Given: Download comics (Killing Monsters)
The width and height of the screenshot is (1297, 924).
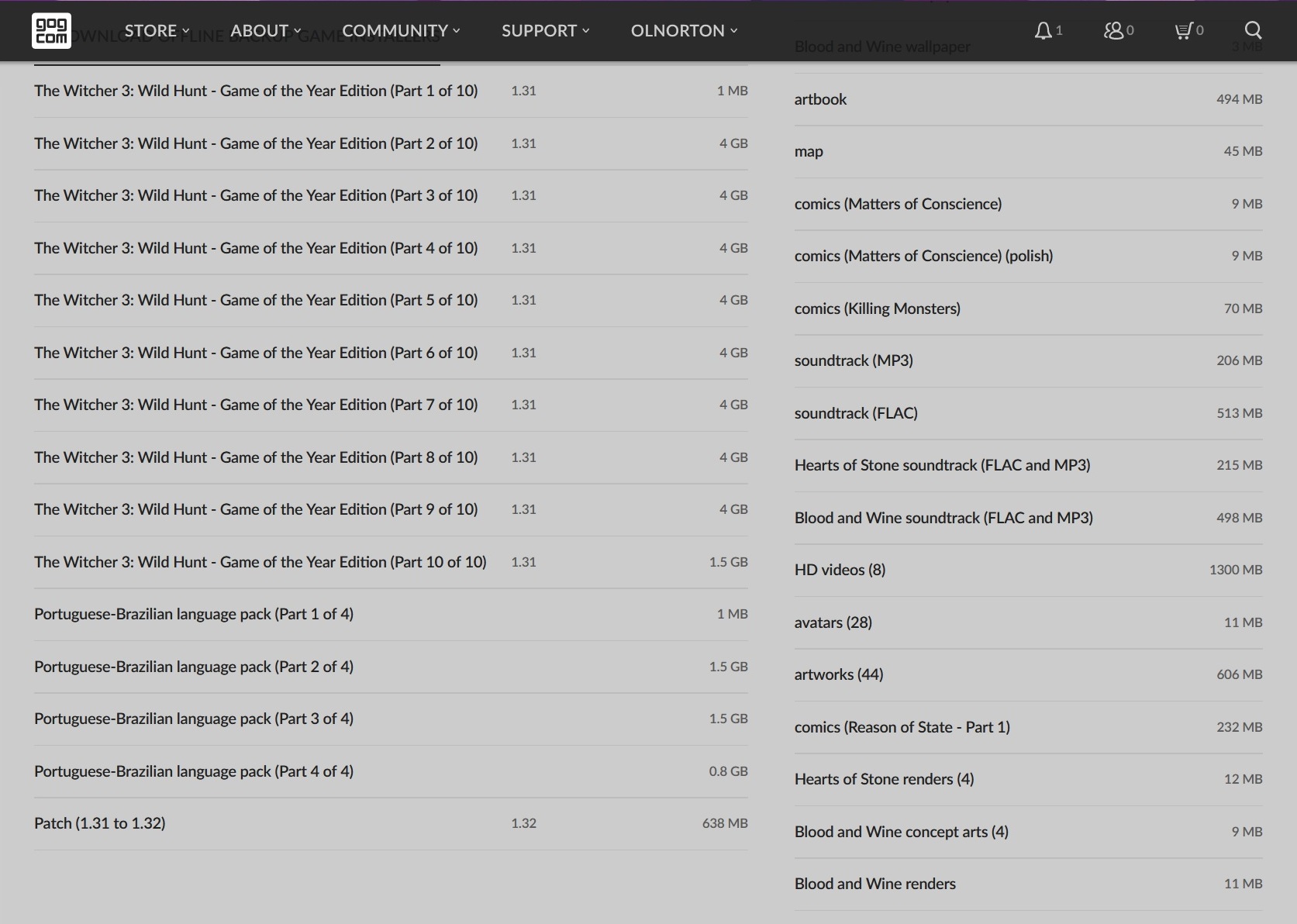Looking at the screenshot, I should point(1028,309).
